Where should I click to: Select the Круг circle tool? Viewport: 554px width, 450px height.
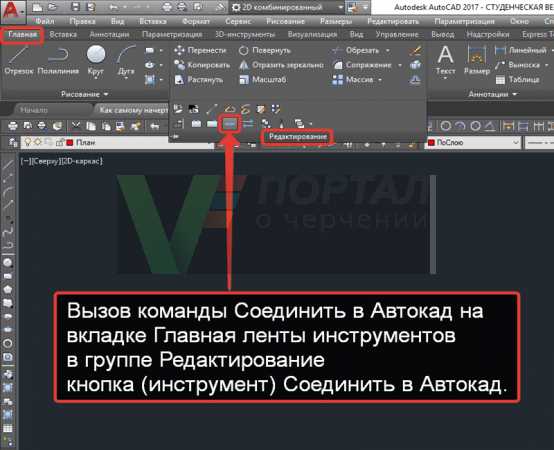pos(96,60)
